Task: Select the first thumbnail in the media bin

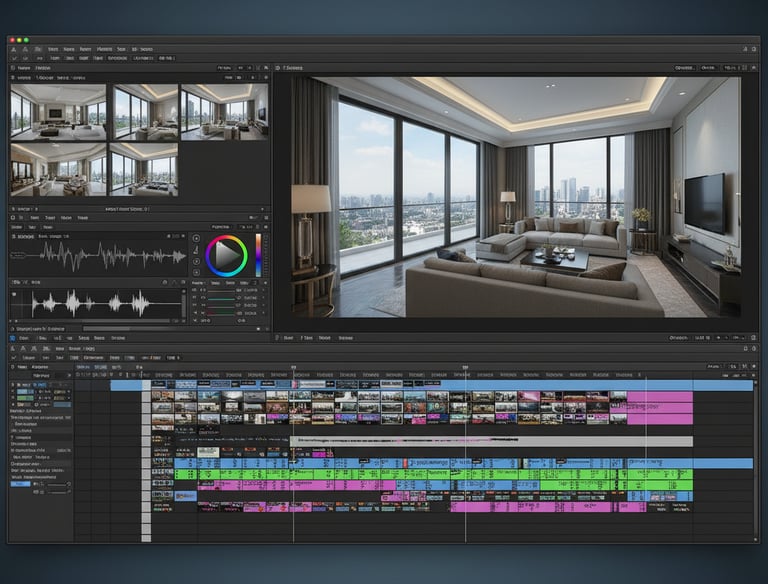Action: click(x=58, y=112)
